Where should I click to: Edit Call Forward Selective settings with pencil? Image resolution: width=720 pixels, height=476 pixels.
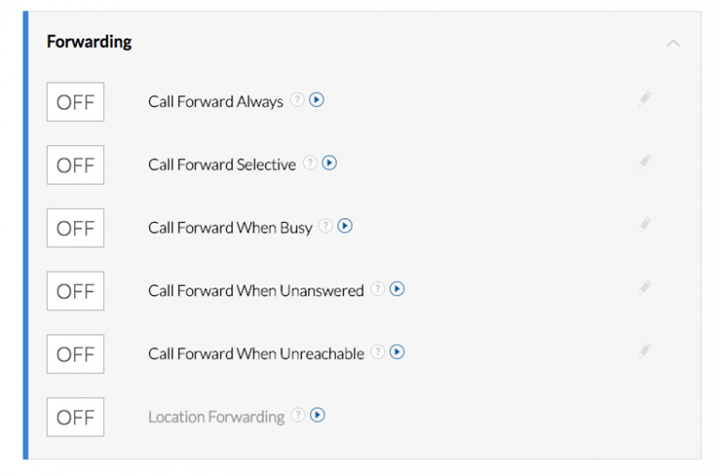(645, 162)
